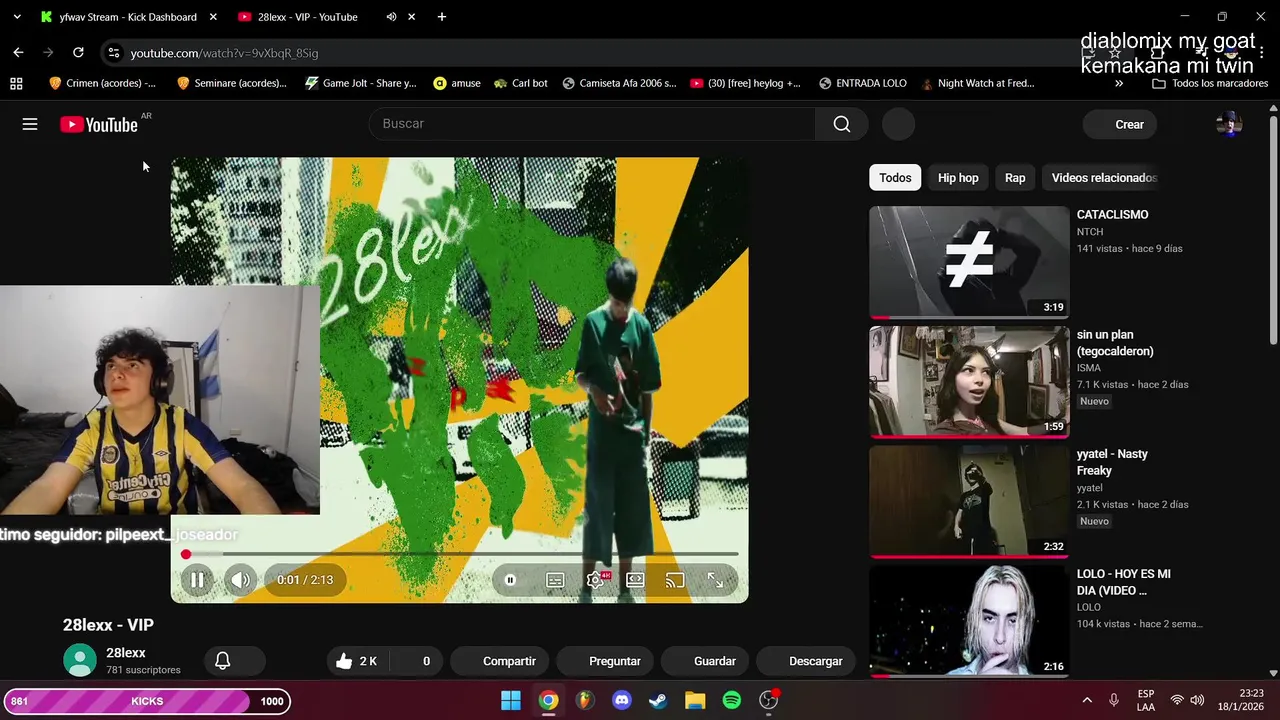Image resolution: width=1280 pixels, height=720 pixels.
Task: Close the Kick Dashboard tab
Action: tap(213, 17)
